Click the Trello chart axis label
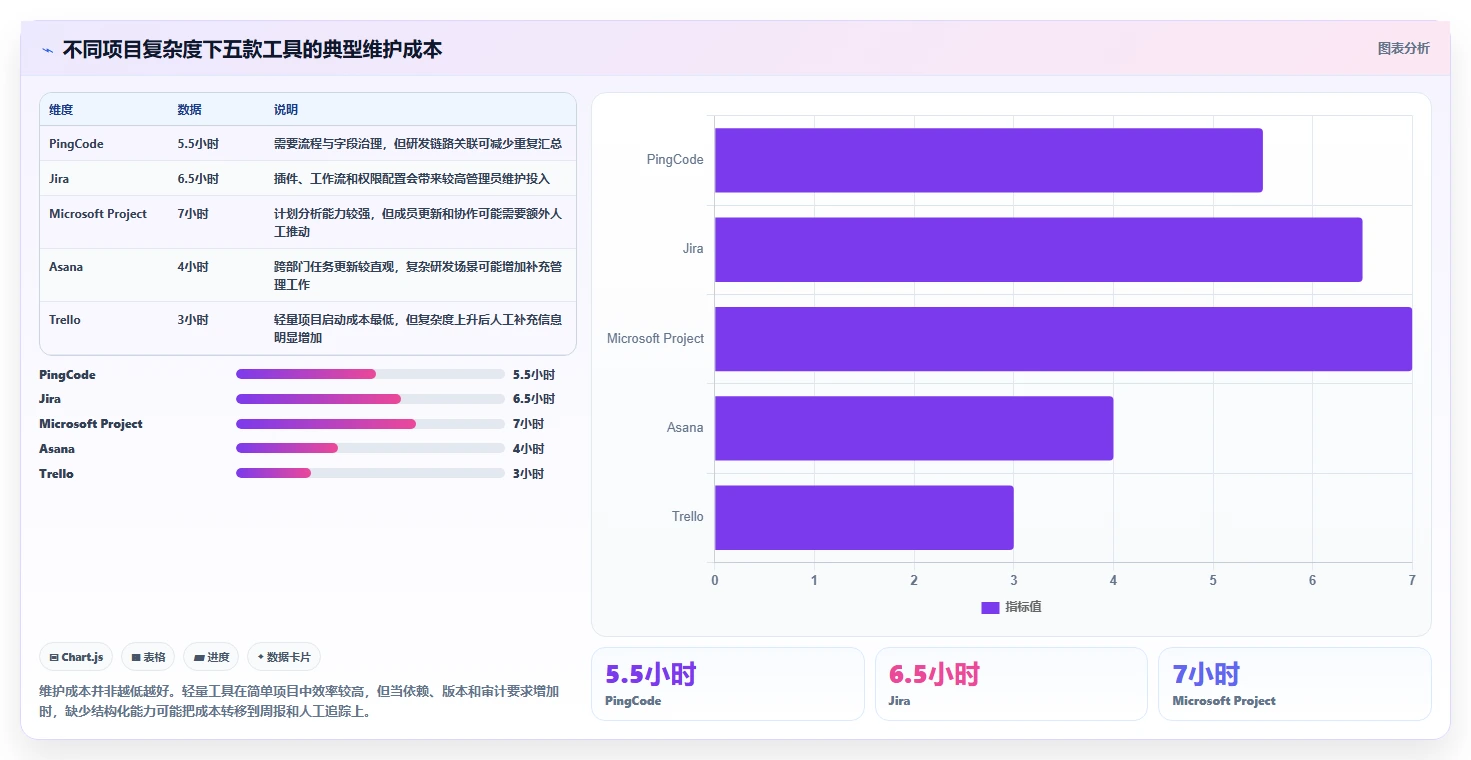 [688, 517]
